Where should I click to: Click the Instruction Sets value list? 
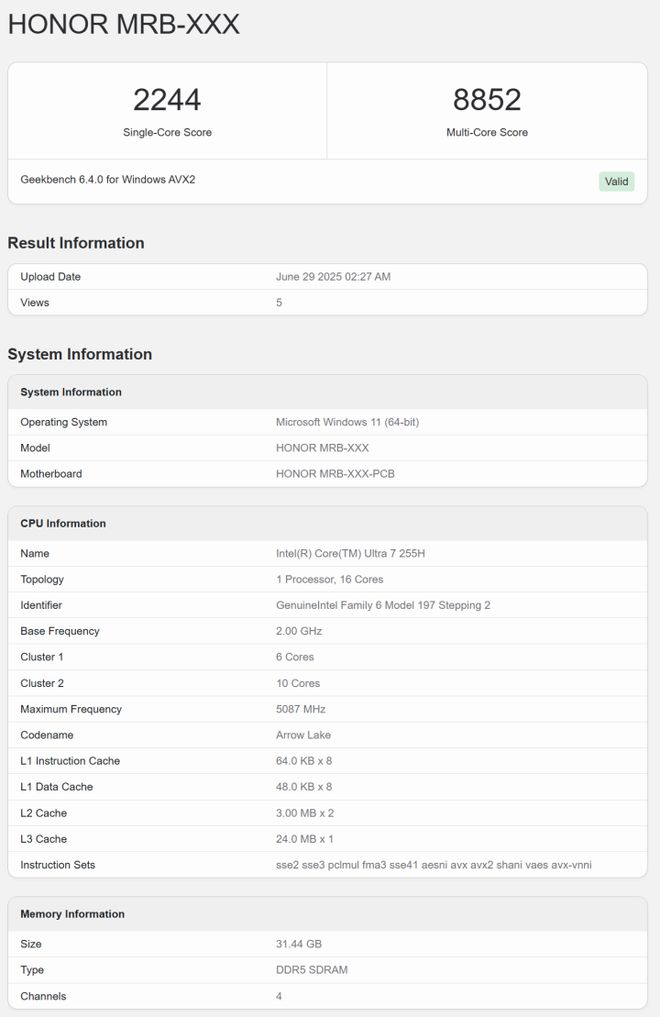point(434,865)
